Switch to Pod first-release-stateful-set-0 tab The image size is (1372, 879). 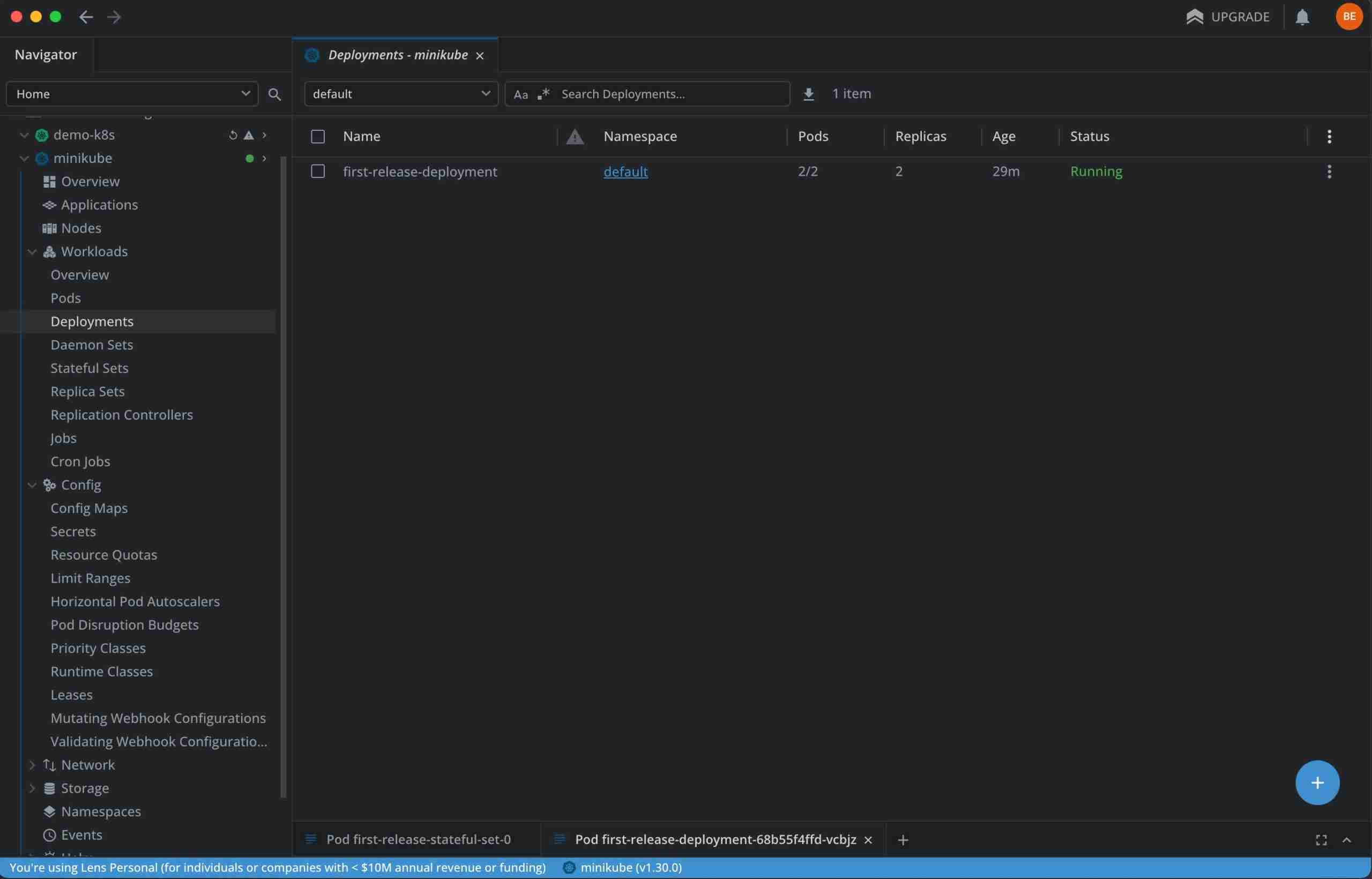[x=419, y=839]
